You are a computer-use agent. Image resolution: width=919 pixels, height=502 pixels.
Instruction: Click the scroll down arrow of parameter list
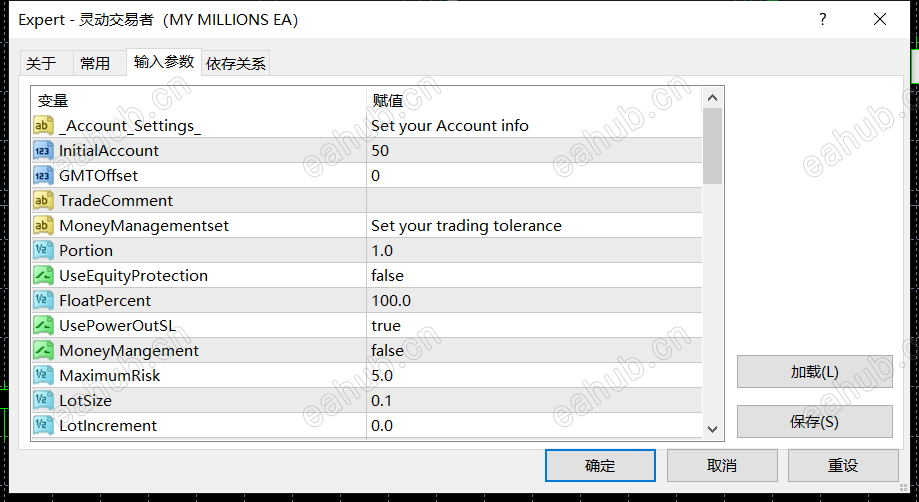coord(713,429)
